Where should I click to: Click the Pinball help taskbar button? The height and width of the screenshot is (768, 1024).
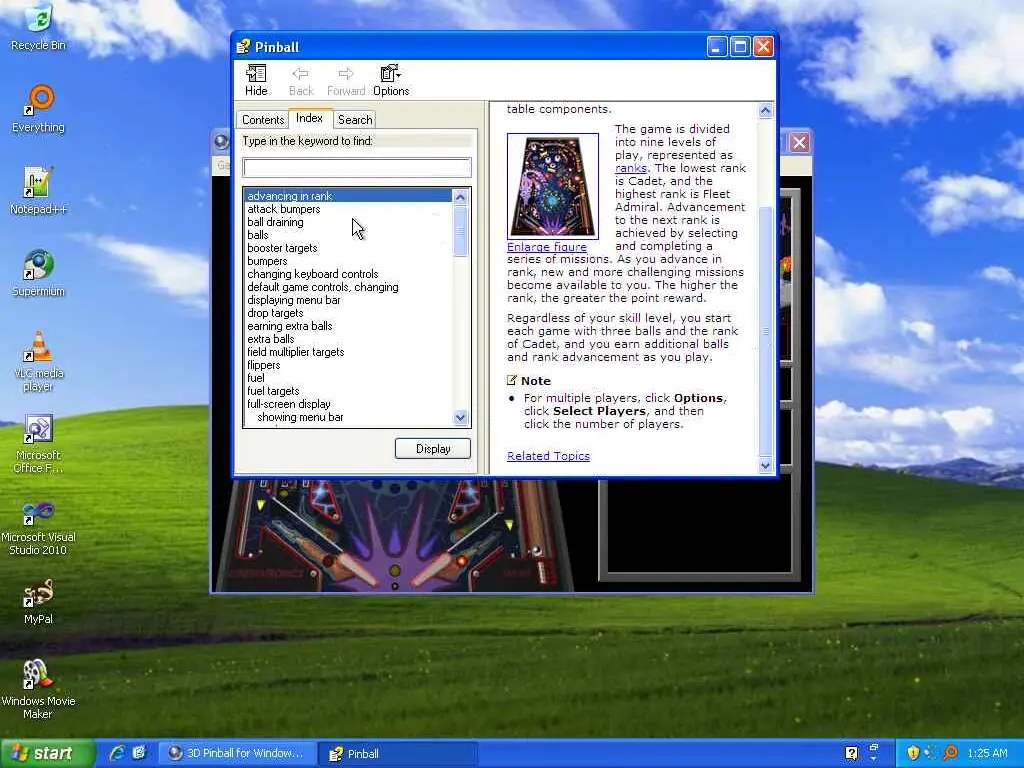[399, 754]
